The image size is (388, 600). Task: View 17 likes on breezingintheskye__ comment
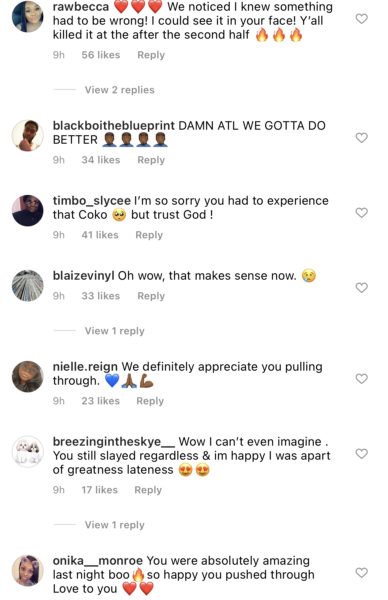tap(99, 490)
